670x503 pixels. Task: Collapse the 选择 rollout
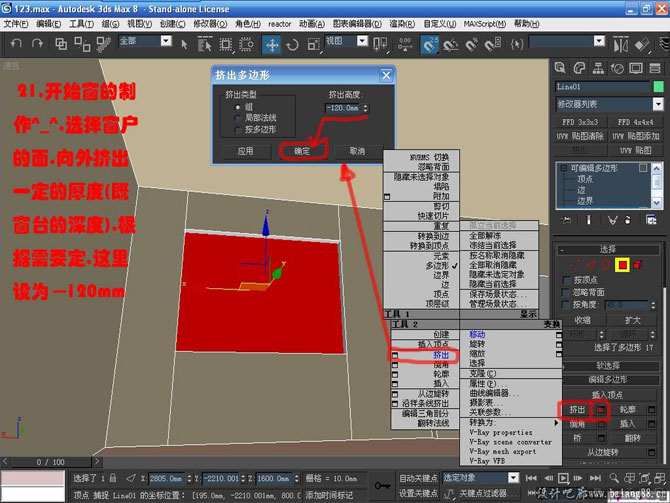click(608, 250)
